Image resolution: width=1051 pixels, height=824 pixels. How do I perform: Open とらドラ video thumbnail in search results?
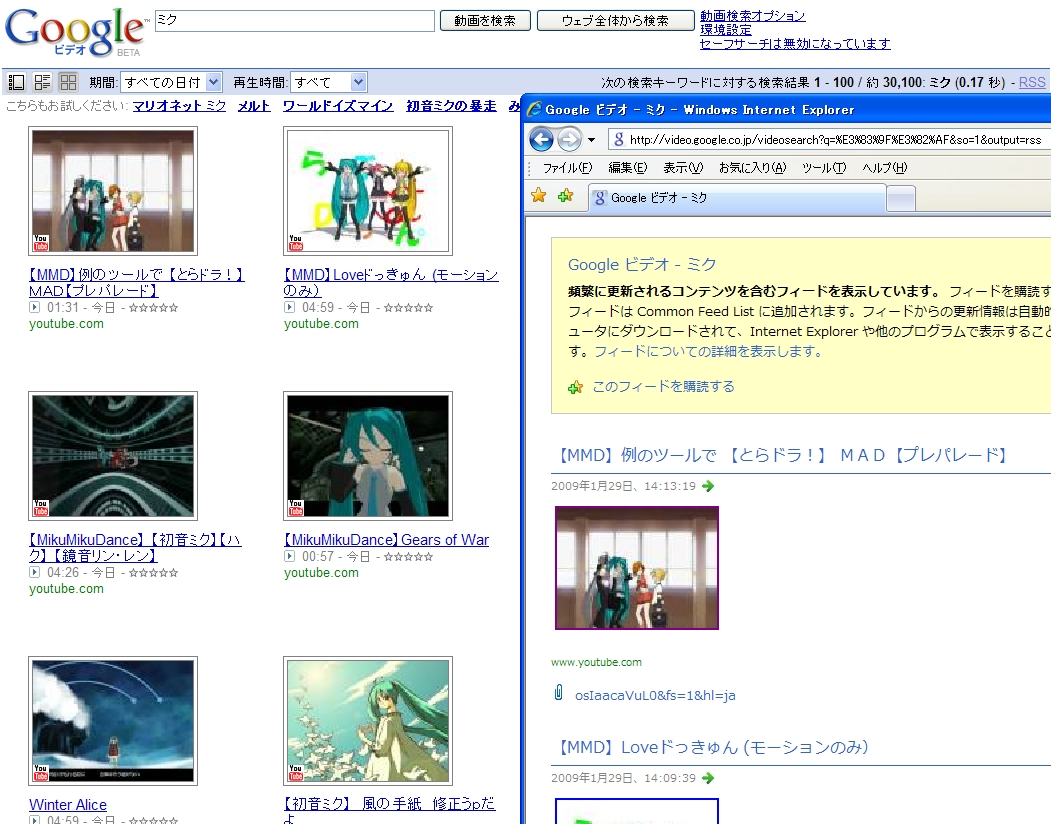pyautogui.click(x=113, y=191)
